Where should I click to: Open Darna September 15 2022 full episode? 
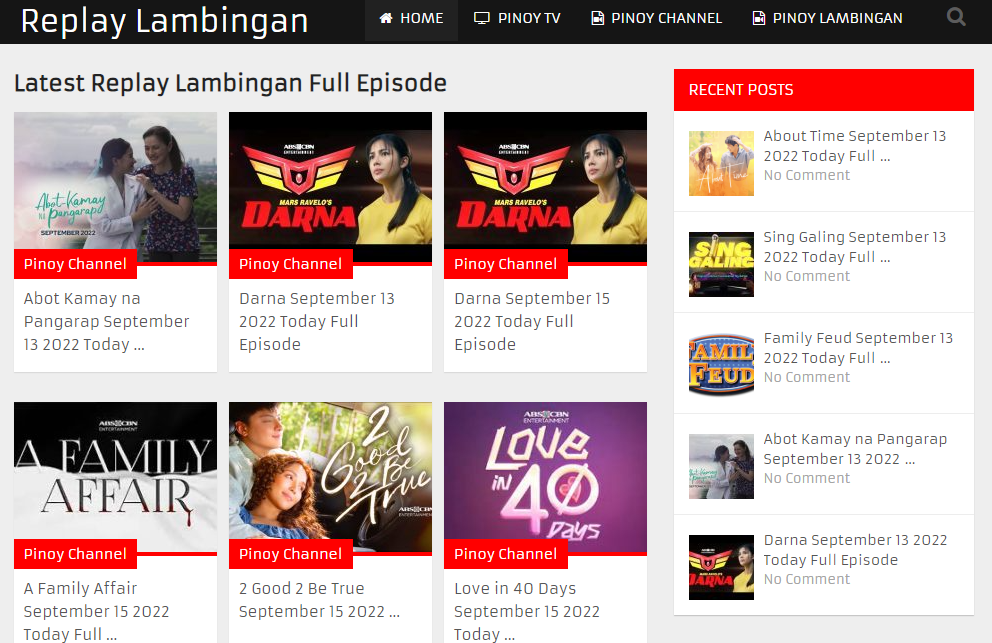532,321
